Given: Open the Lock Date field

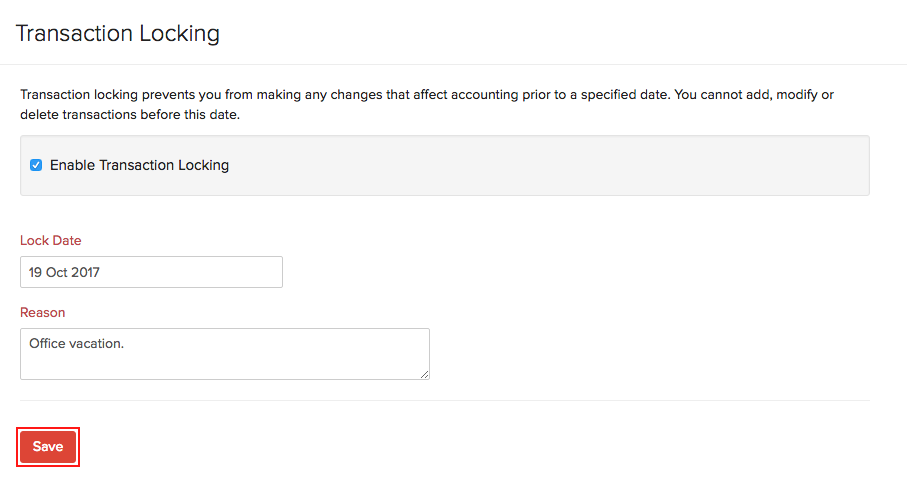Looking at the screenshot, I should tap(152, 272).
